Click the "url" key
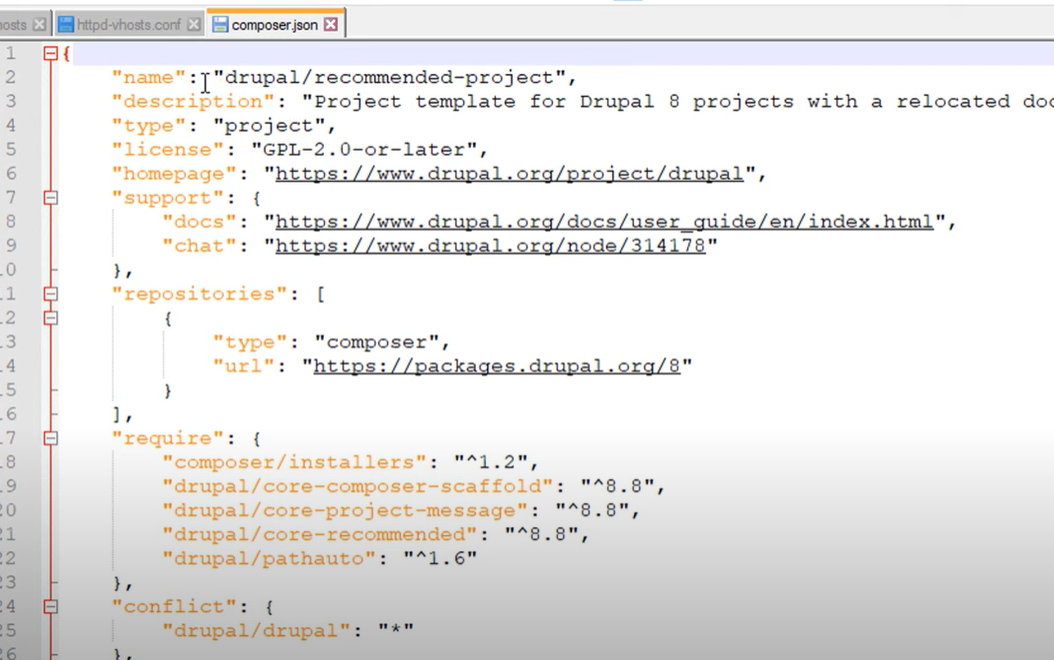The width and height of the screenshot is (1054, 660). coord(244,366)
